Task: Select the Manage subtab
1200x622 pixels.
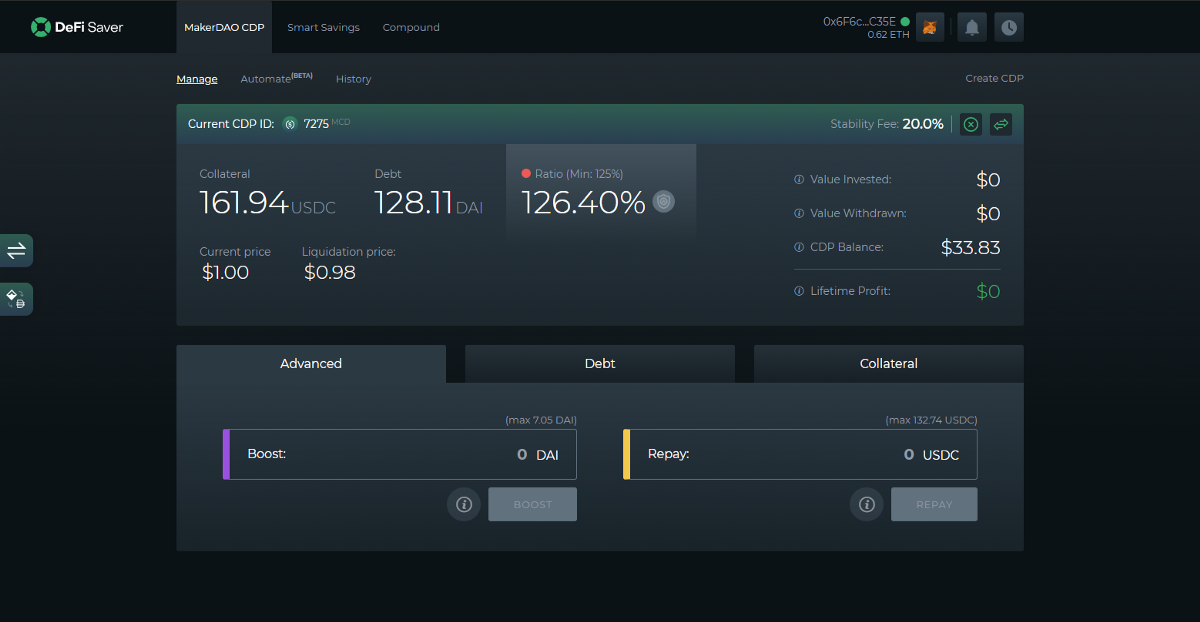Action: [x=197, y=79]
